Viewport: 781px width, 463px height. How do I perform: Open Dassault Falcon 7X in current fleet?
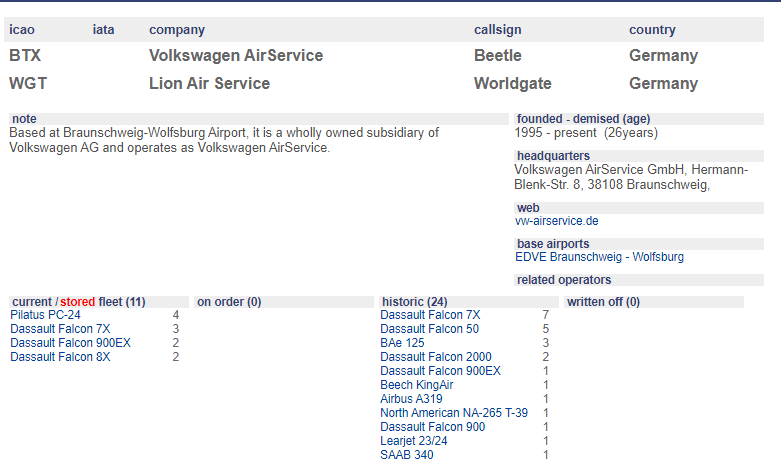point(60,329)
